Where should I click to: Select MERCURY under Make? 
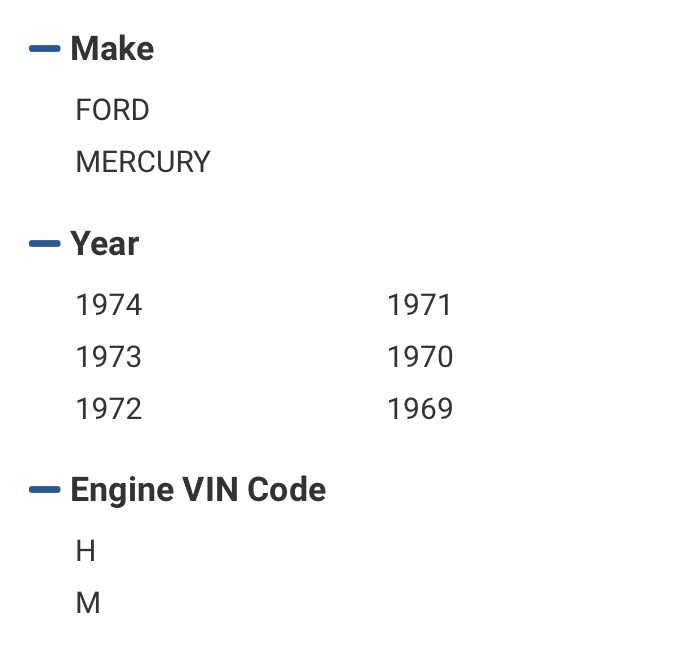click(143, 162)
